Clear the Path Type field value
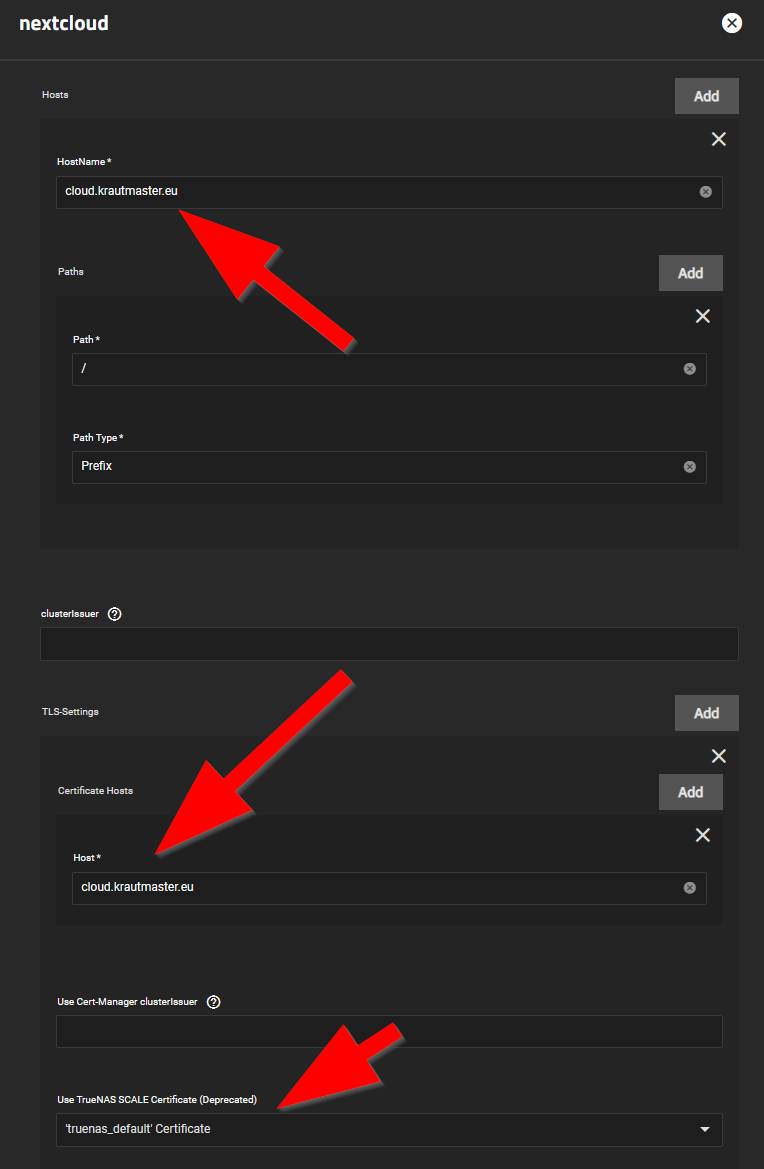This screenshot has height=1169, width=764. click(x=689, y=467)
